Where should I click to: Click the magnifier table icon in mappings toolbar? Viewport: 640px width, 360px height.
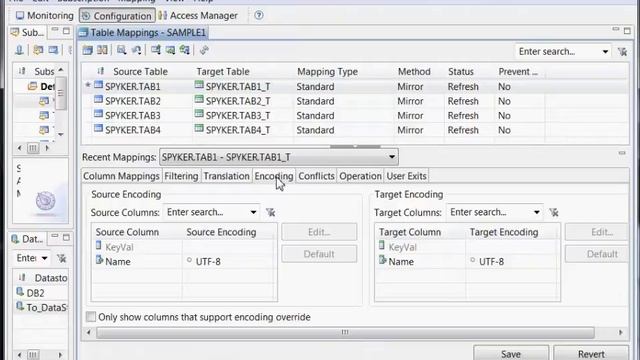click(x=121, y=50)
